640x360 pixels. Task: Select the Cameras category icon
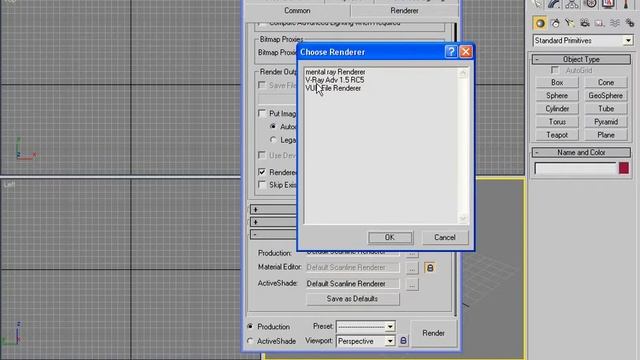(584, 23)
